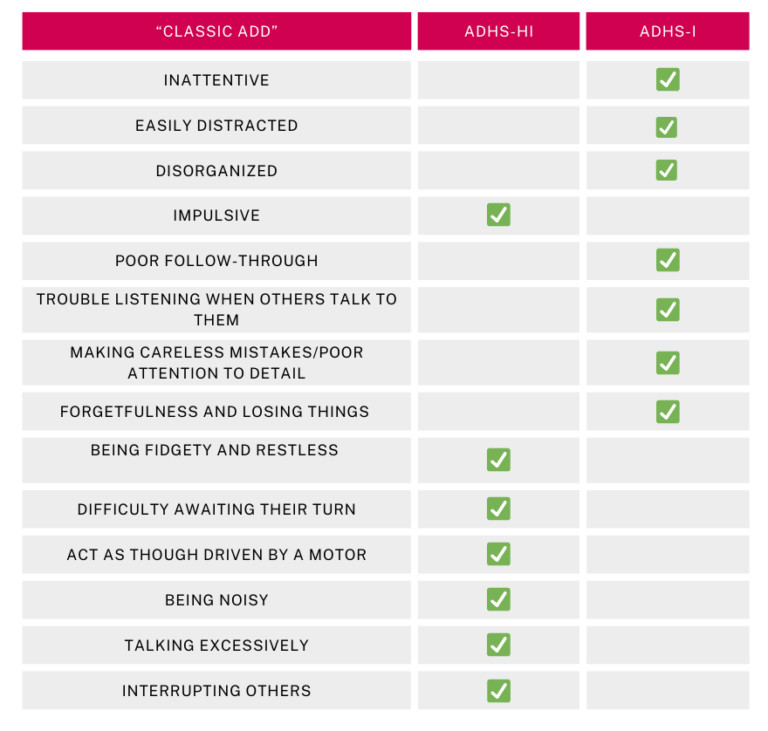768x731 pixels.
Task: Click the Impulsive row's ADHS-HI checkmark
Action: click(x=498, y=215)
